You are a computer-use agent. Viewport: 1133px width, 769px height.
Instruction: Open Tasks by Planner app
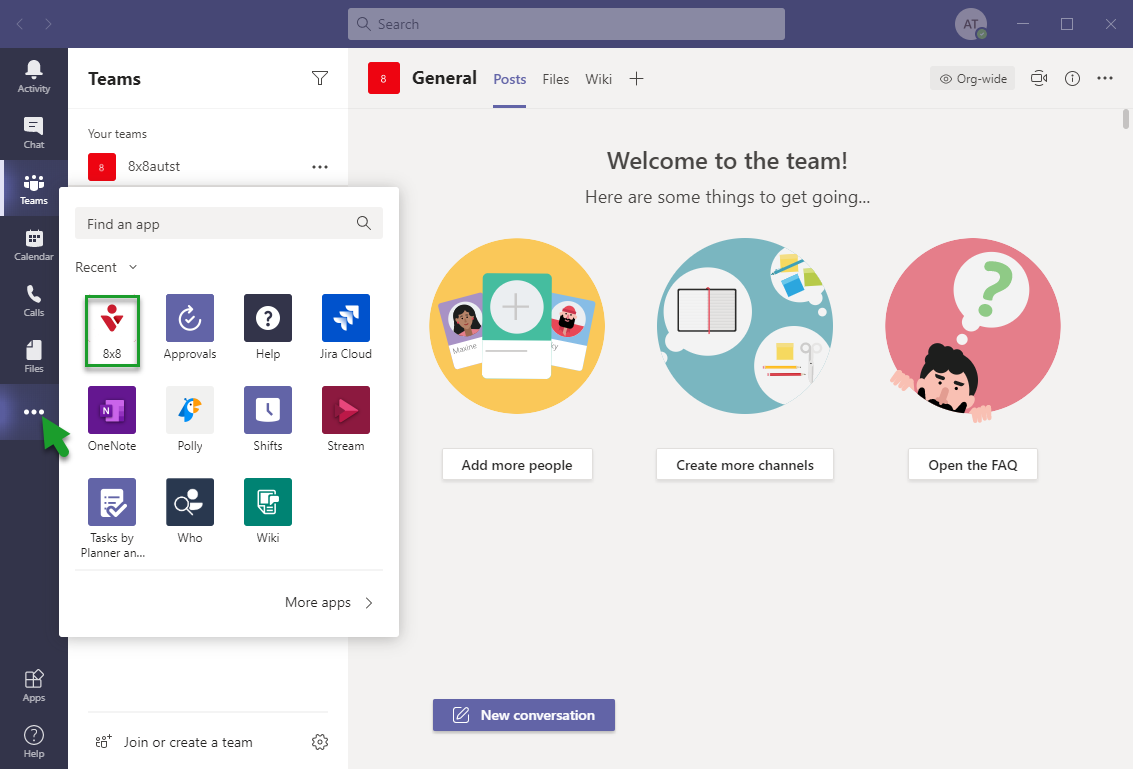[x=112, y=503]
